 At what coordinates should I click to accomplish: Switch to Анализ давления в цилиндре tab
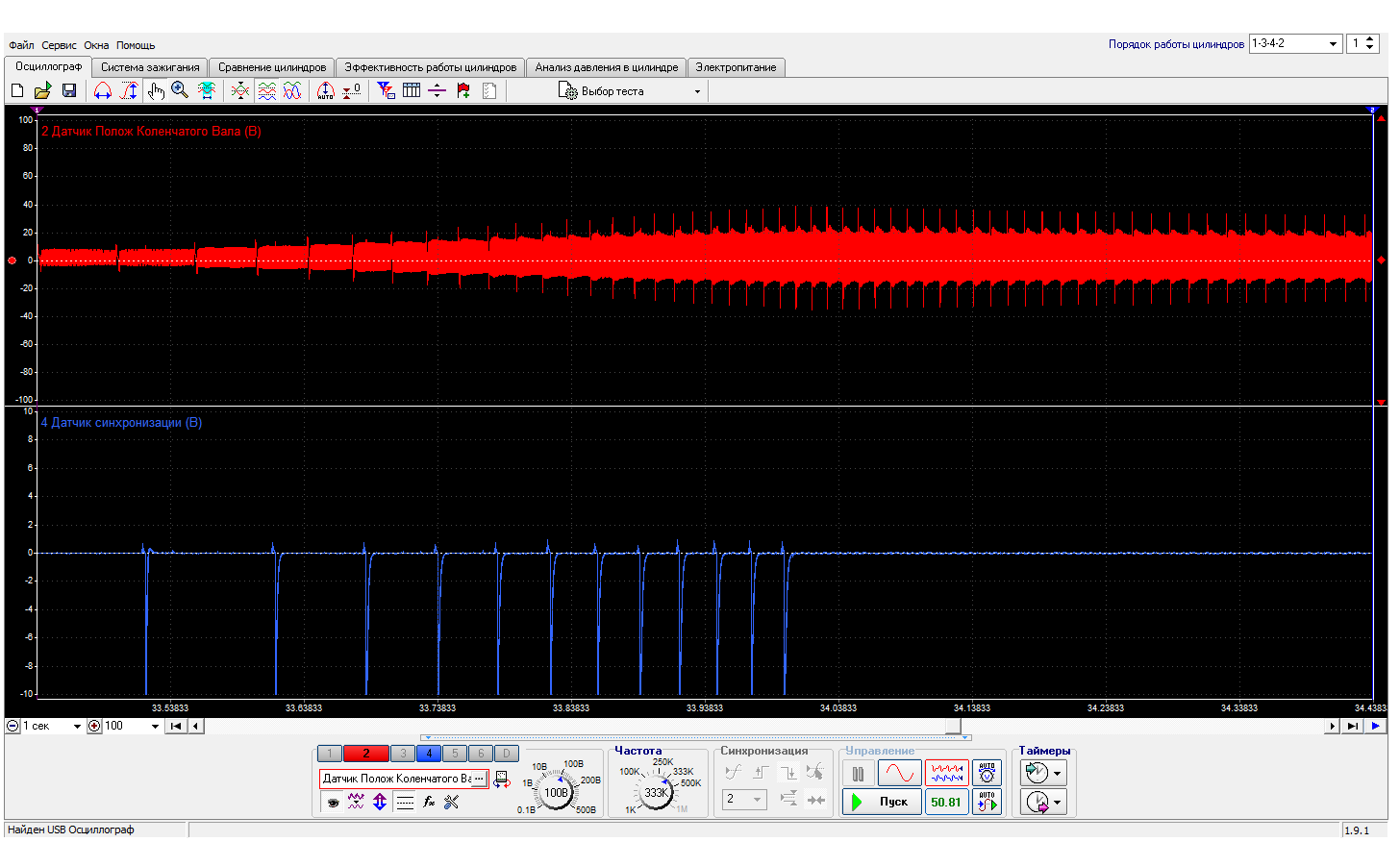pos(607,67)
